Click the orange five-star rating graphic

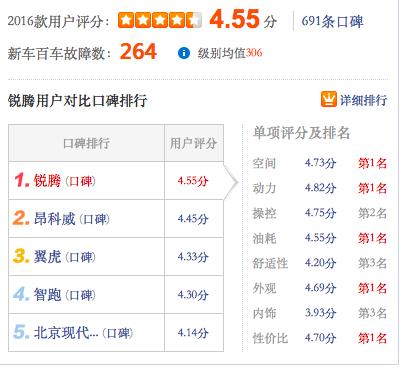tap(160, 20)
